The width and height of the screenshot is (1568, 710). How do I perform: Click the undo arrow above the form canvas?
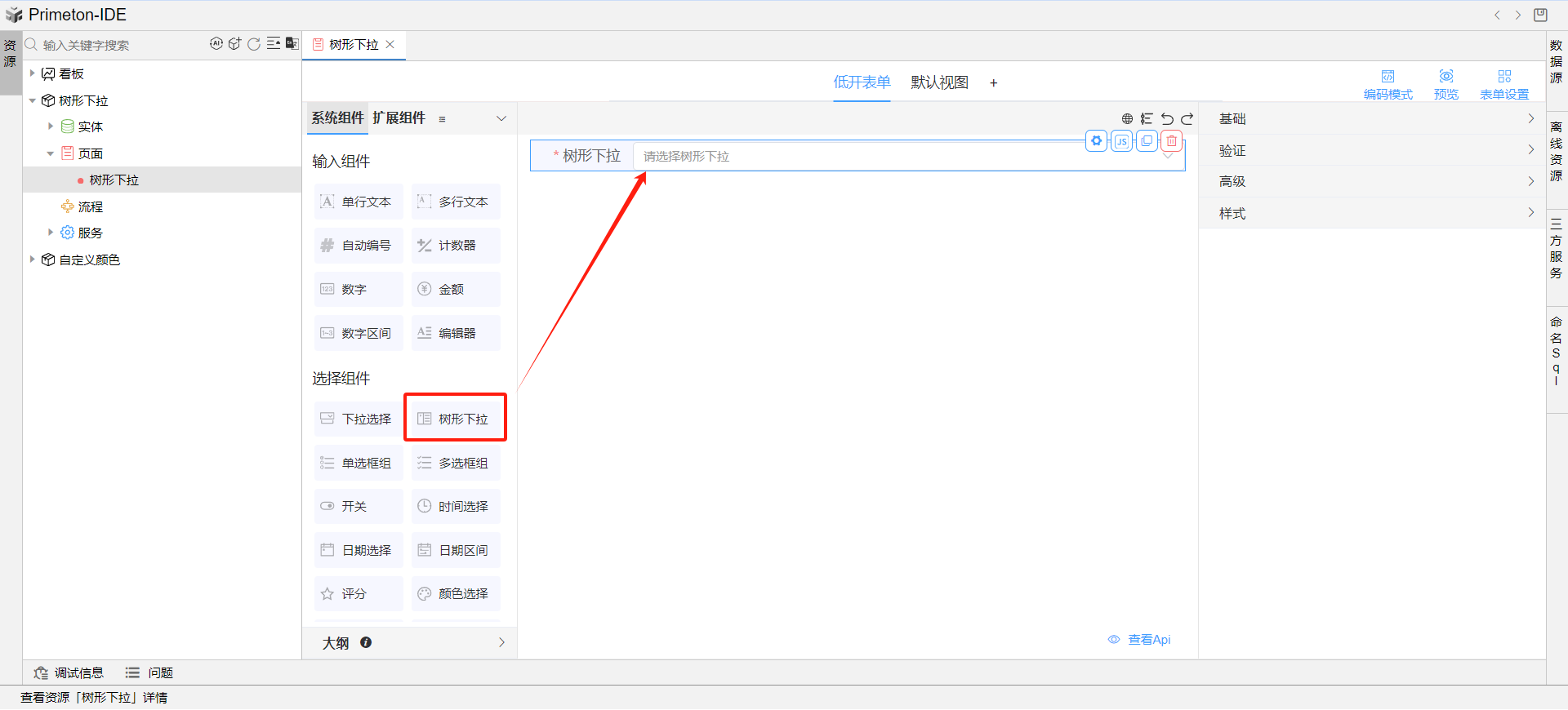(x=1167, y=119)
